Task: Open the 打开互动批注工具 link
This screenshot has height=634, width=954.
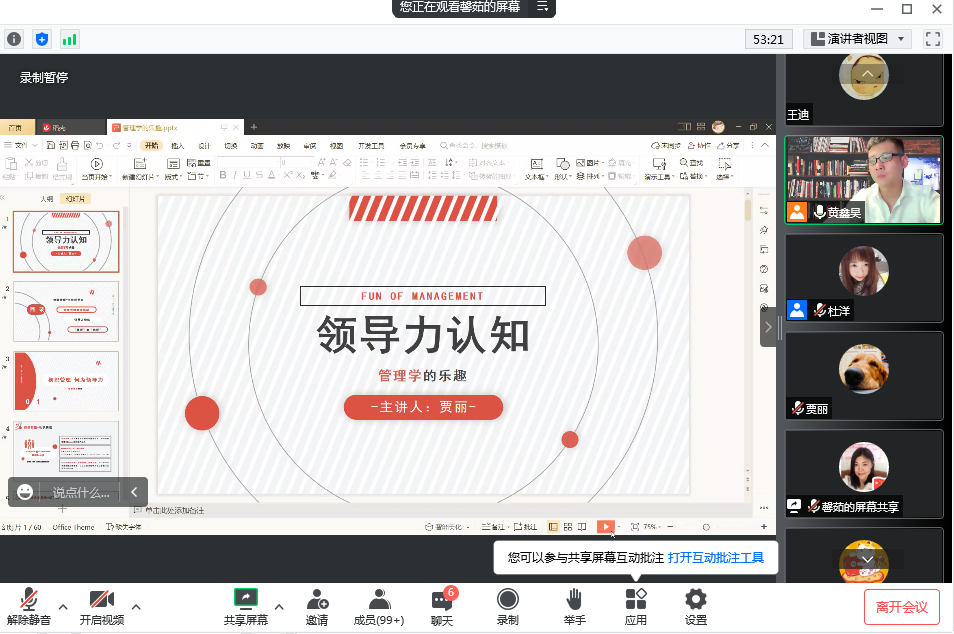Action: tap(716, 557)
